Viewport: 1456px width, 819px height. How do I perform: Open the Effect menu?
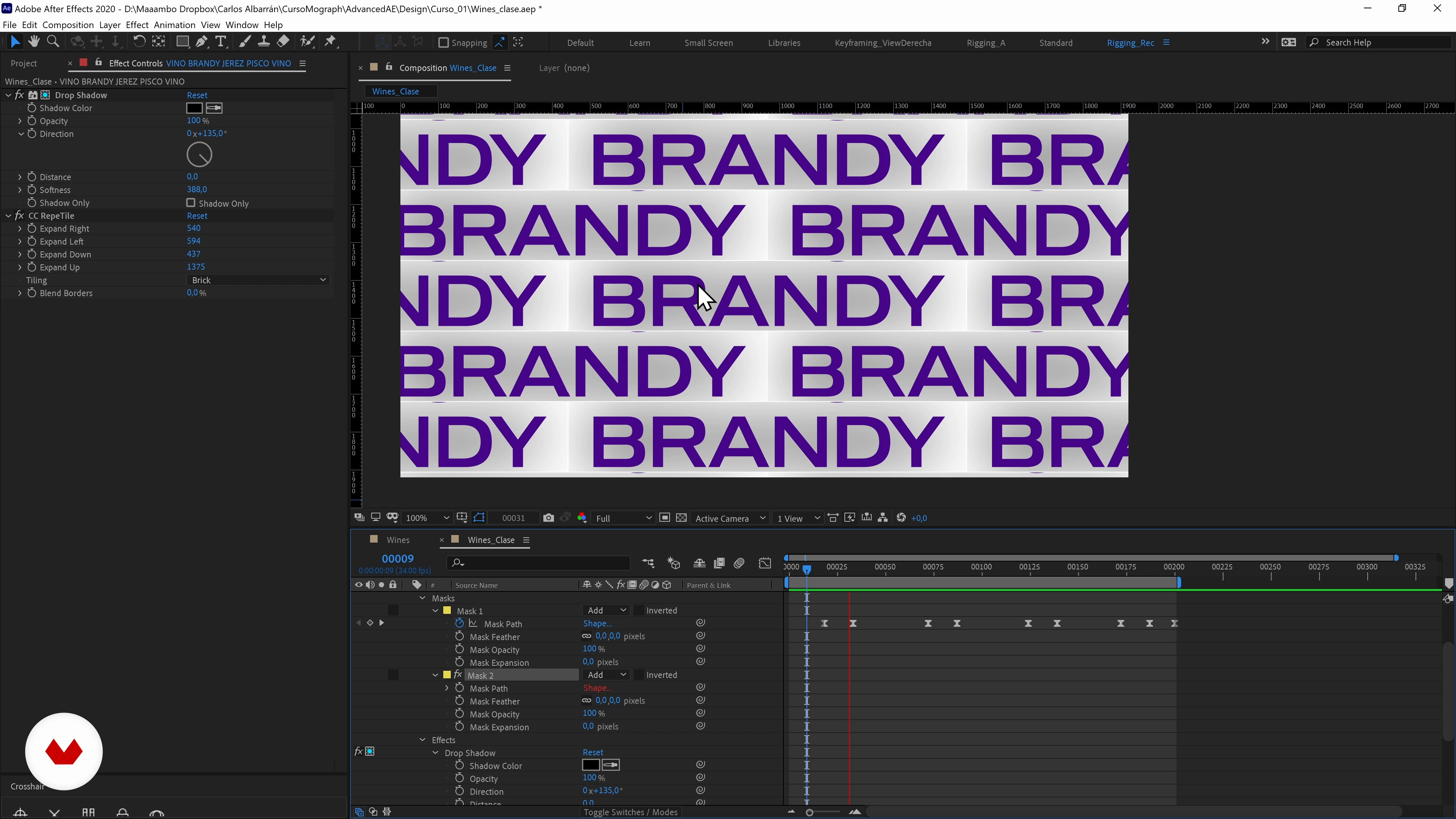[x=137, y=25]
